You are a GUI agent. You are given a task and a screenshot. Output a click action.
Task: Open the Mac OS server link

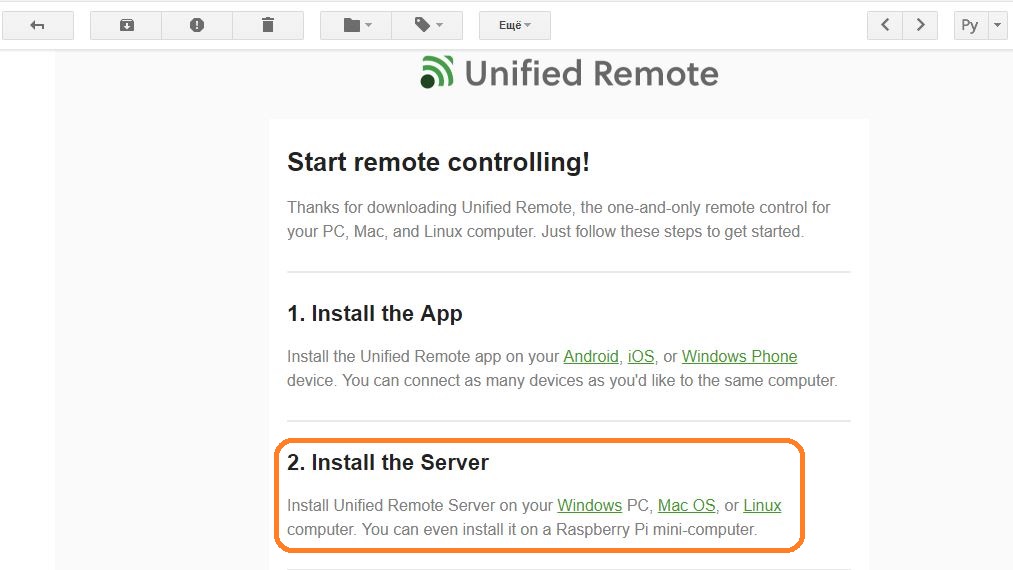(686, 505)
